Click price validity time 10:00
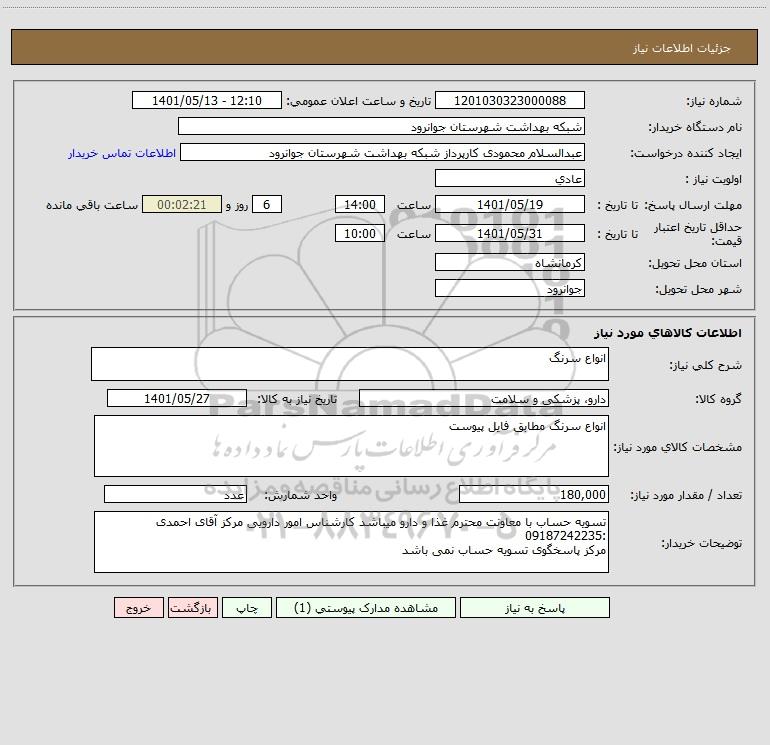The width and height of the screenshot is (770, 745). (359, 233)
